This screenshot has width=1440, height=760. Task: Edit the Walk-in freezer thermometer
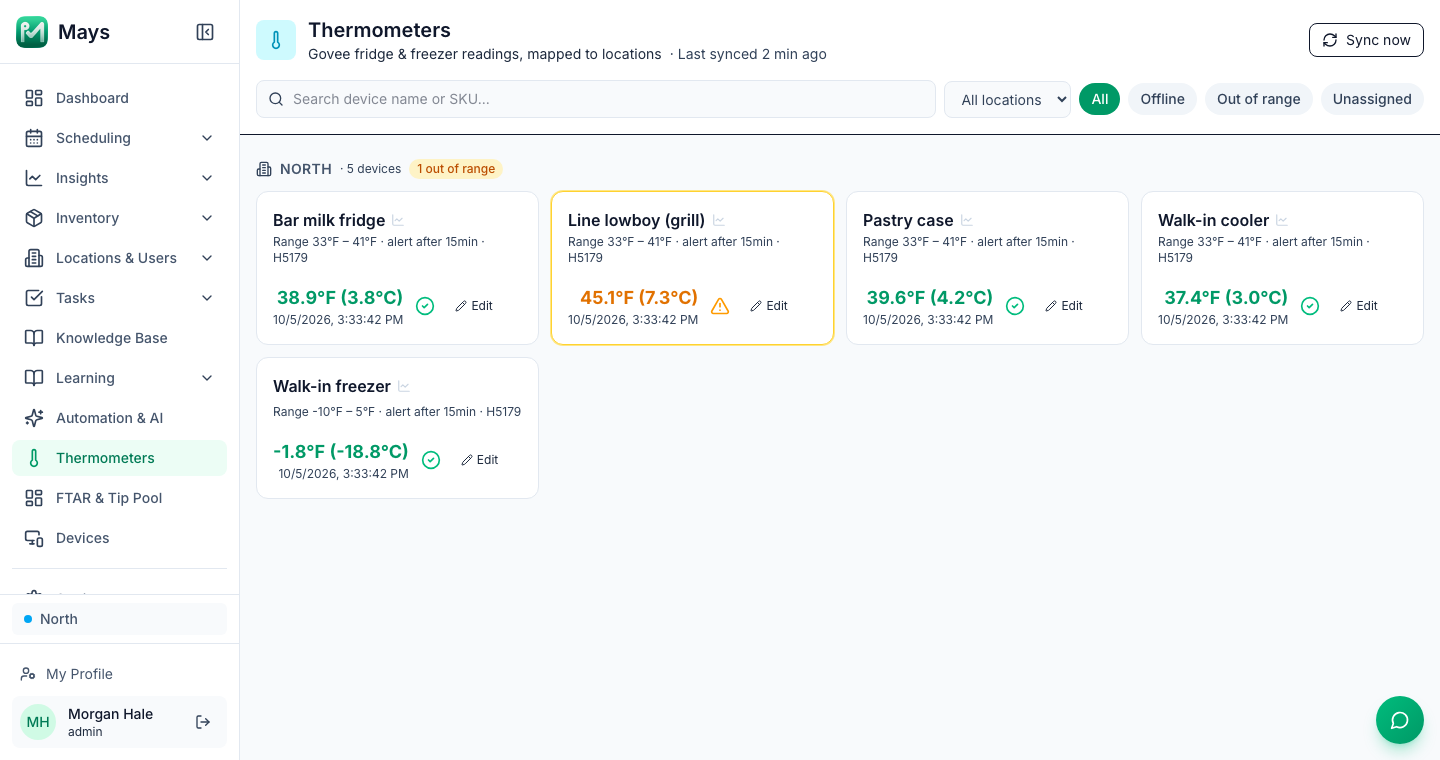pos(480,460)
